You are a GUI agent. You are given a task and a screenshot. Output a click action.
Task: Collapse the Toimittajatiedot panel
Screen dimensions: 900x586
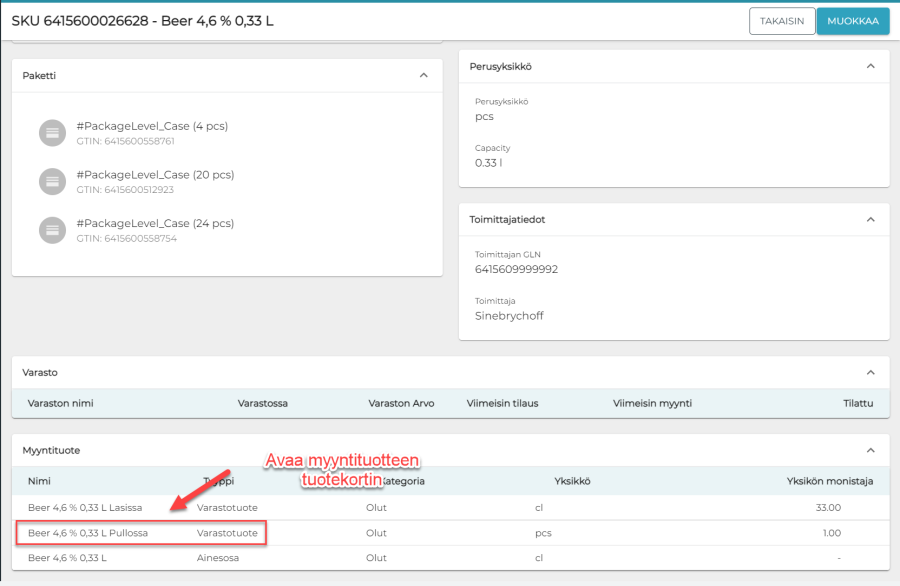(x=870, y=219)
